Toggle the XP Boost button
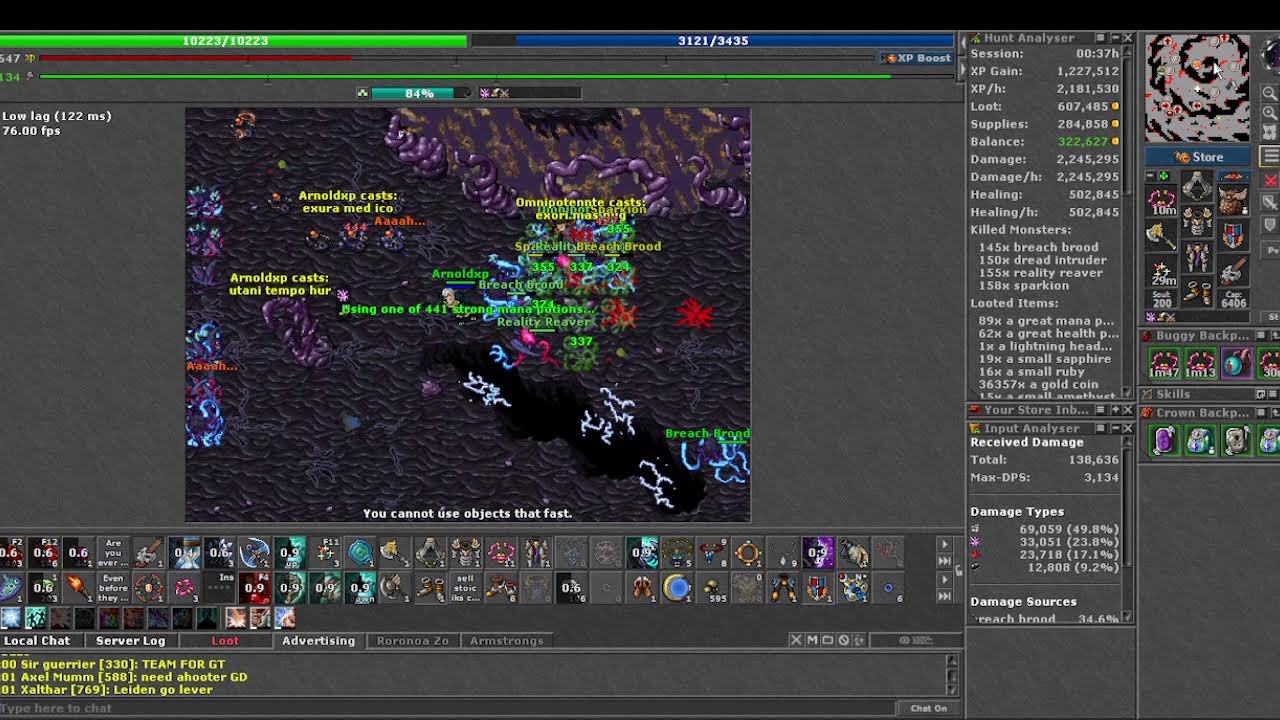1280x720 pixels. pyautogui.click(x=917, y=58)
